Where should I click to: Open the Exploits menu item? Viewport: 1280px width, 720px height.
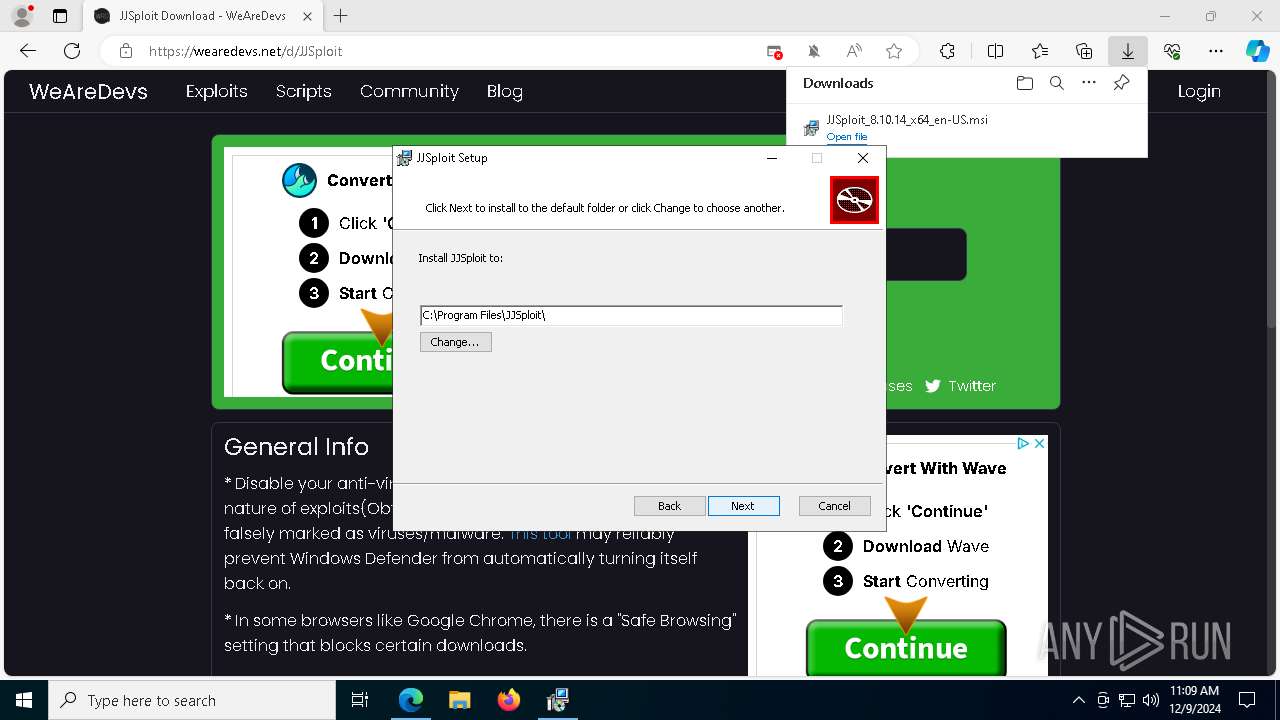(216, 91)
